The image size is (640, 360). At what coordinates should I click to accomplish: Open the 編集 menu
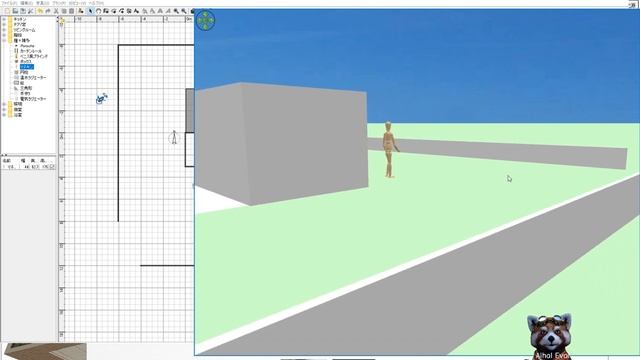(x=27, y=3)
